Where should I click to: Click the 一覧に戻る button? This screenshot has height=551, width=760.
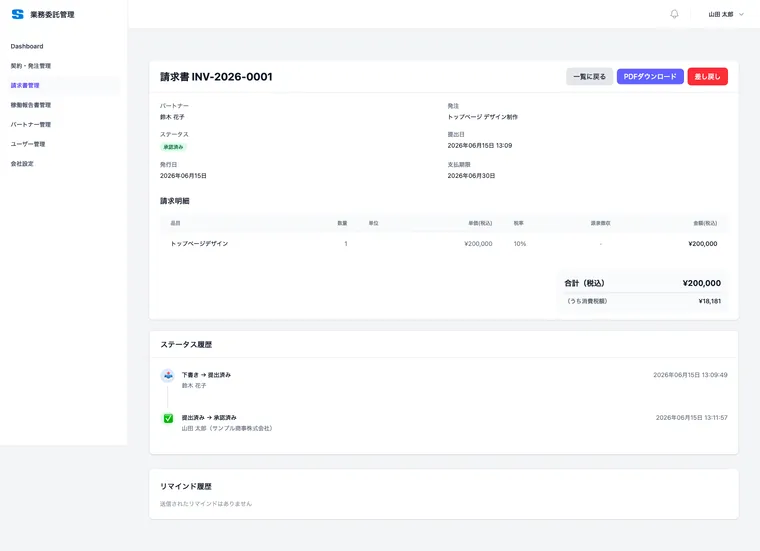tap(589, 77)
